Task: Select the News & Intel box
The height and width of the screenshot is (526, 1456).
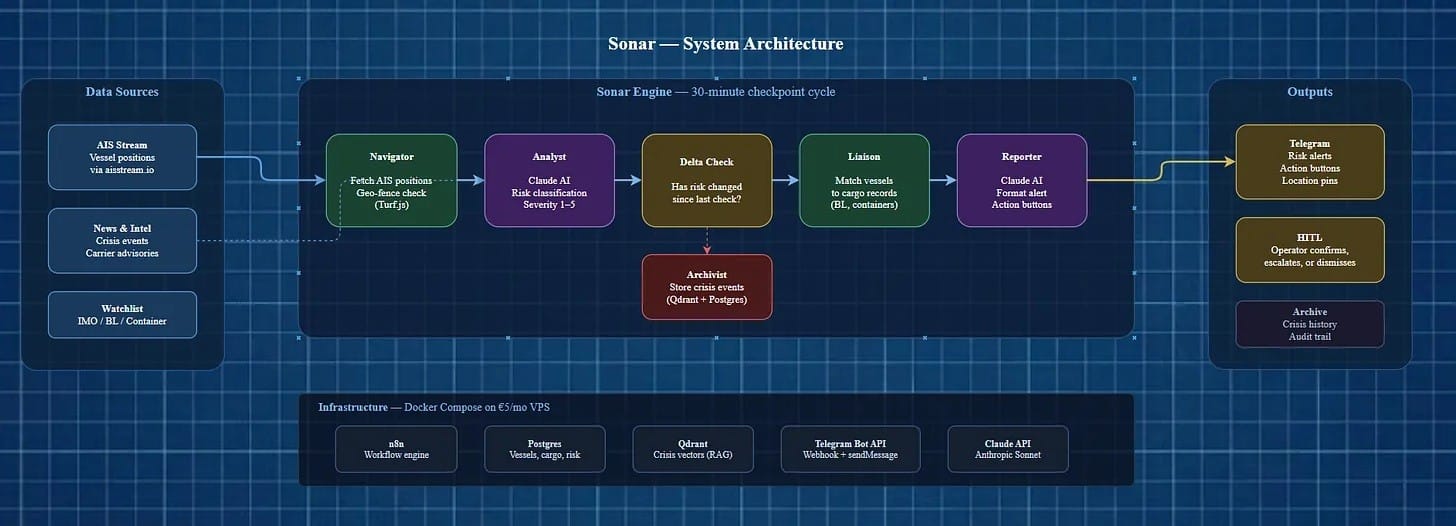Action: (122, 241)
